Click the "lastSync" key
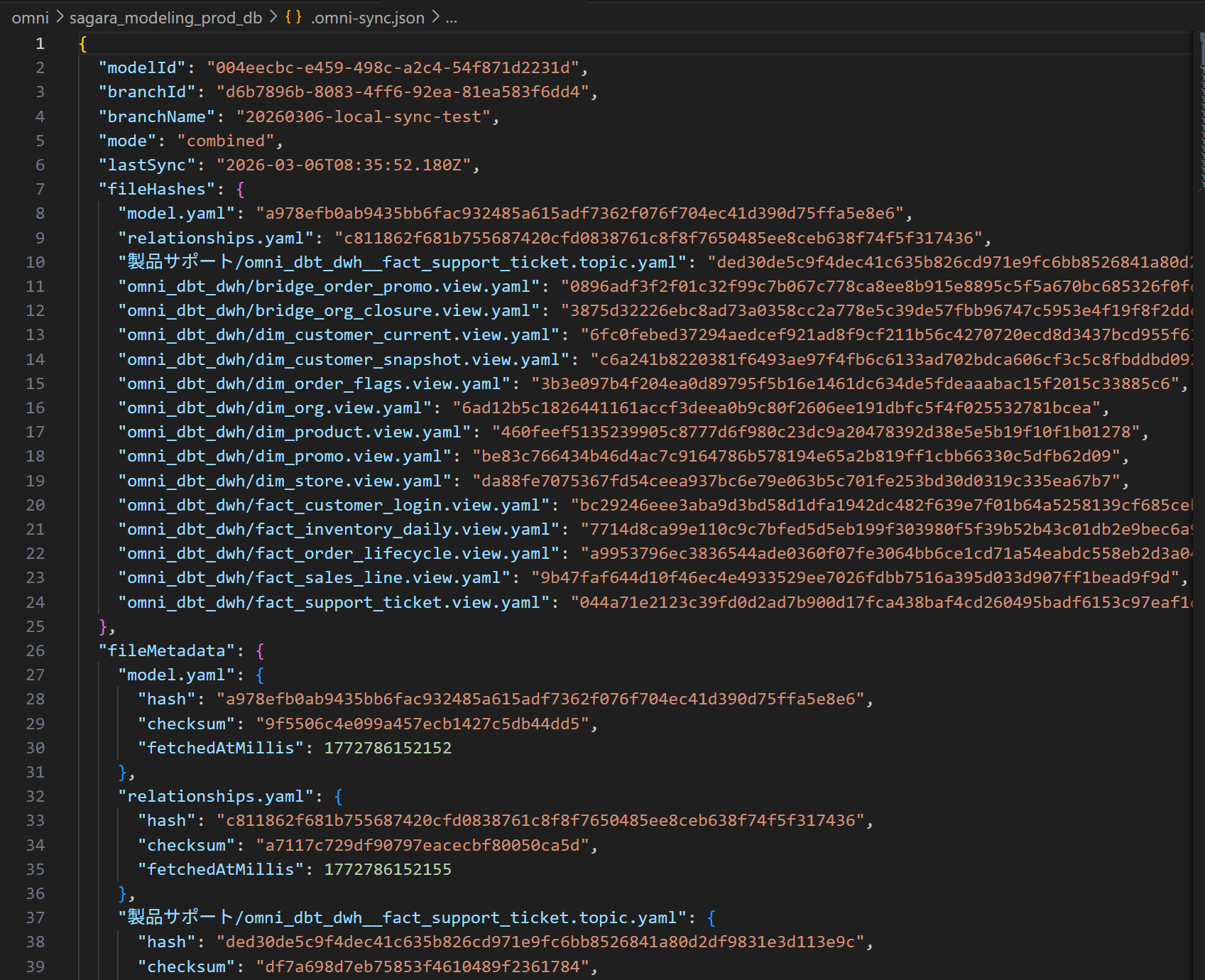 point(147,165)
